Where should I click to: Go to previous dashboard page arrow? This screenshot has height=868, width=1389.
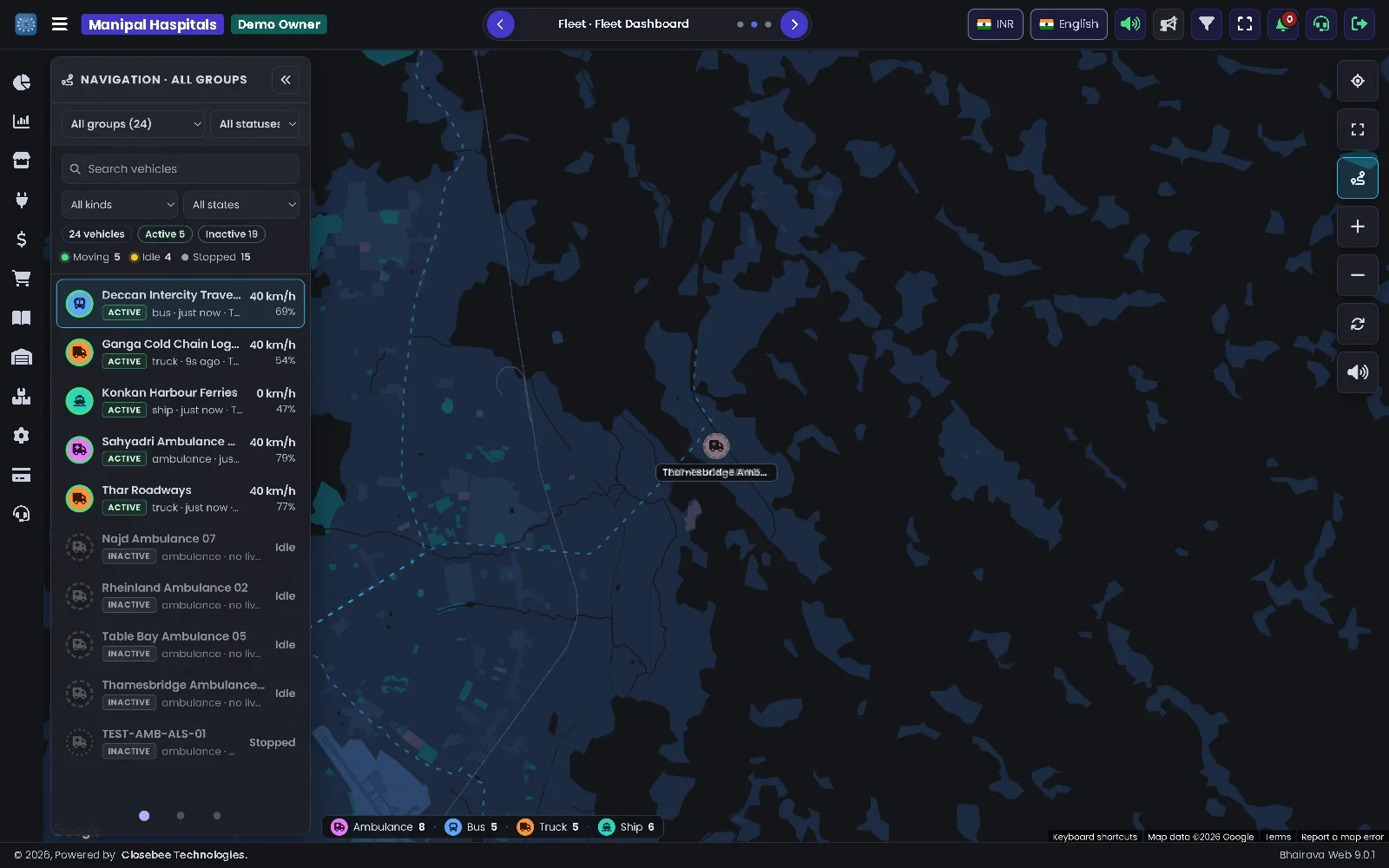[x=500, y=24]
